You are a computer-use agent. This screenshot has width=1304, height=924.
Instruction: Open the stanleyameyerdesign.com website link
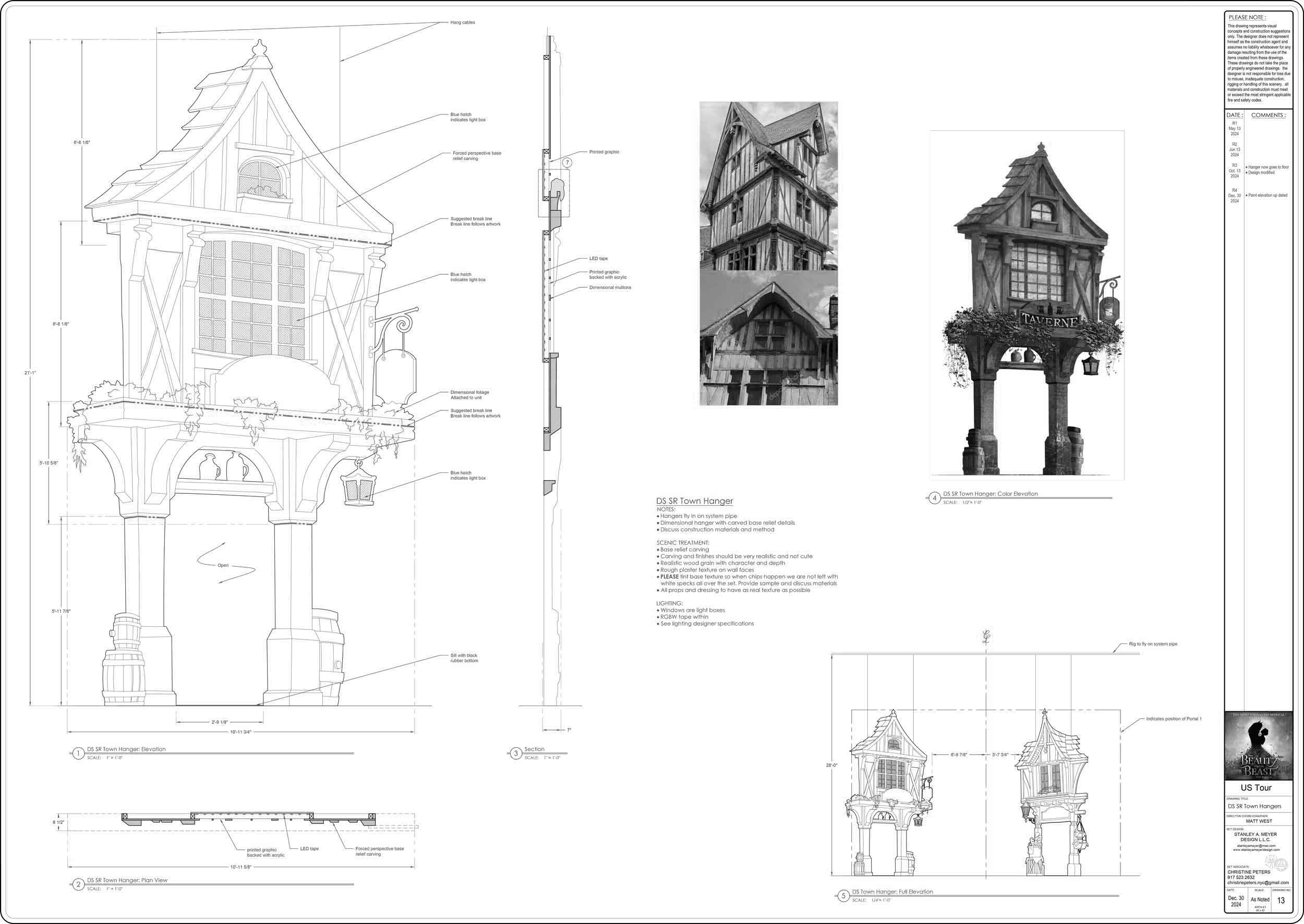click(x=1256, y=850)
